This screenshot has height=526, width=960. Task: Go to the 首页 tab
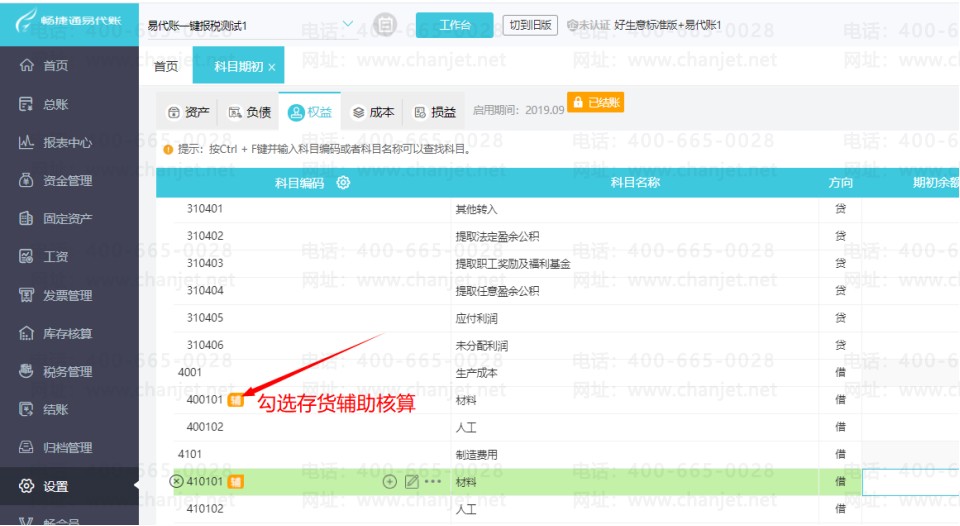(x=166, y=66)
